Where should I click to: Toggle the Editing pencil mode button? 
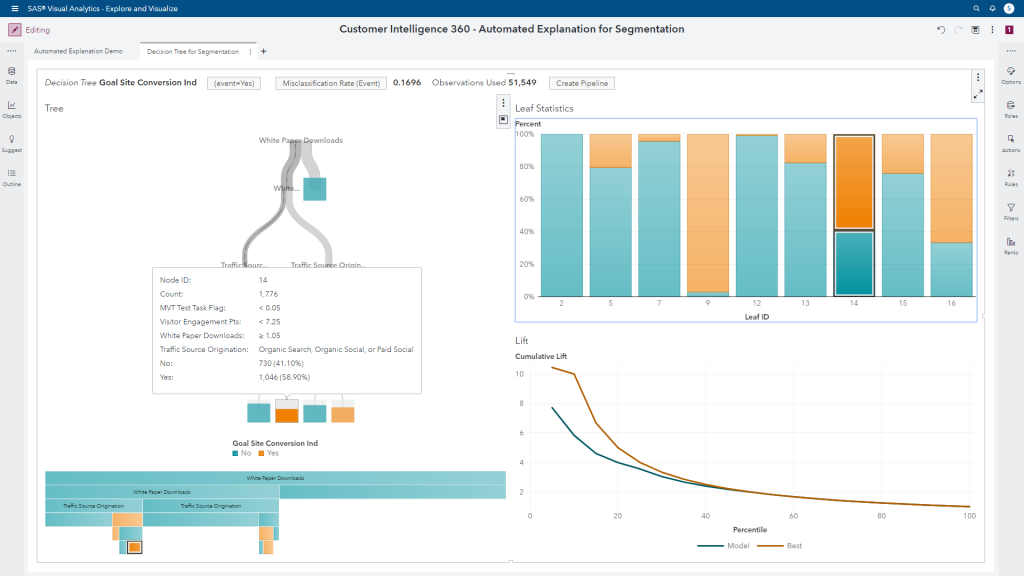15,30
